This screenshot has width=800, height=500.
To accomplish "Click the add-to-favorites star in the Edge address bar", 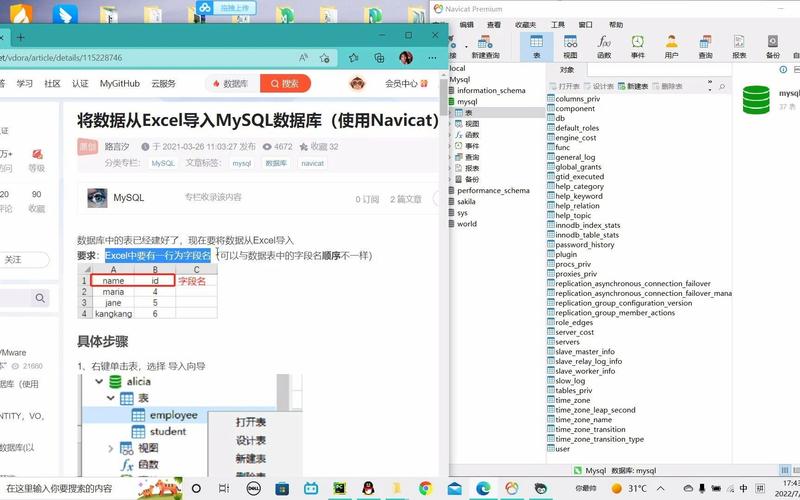I will tap(324, 58).
